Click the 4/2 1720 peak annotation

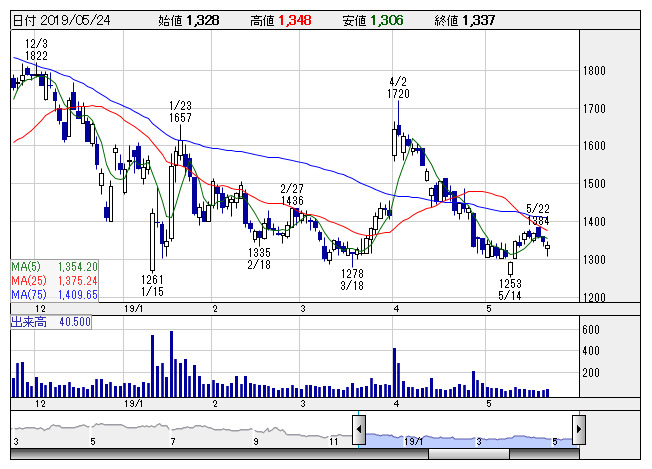[x=398, y=88]
